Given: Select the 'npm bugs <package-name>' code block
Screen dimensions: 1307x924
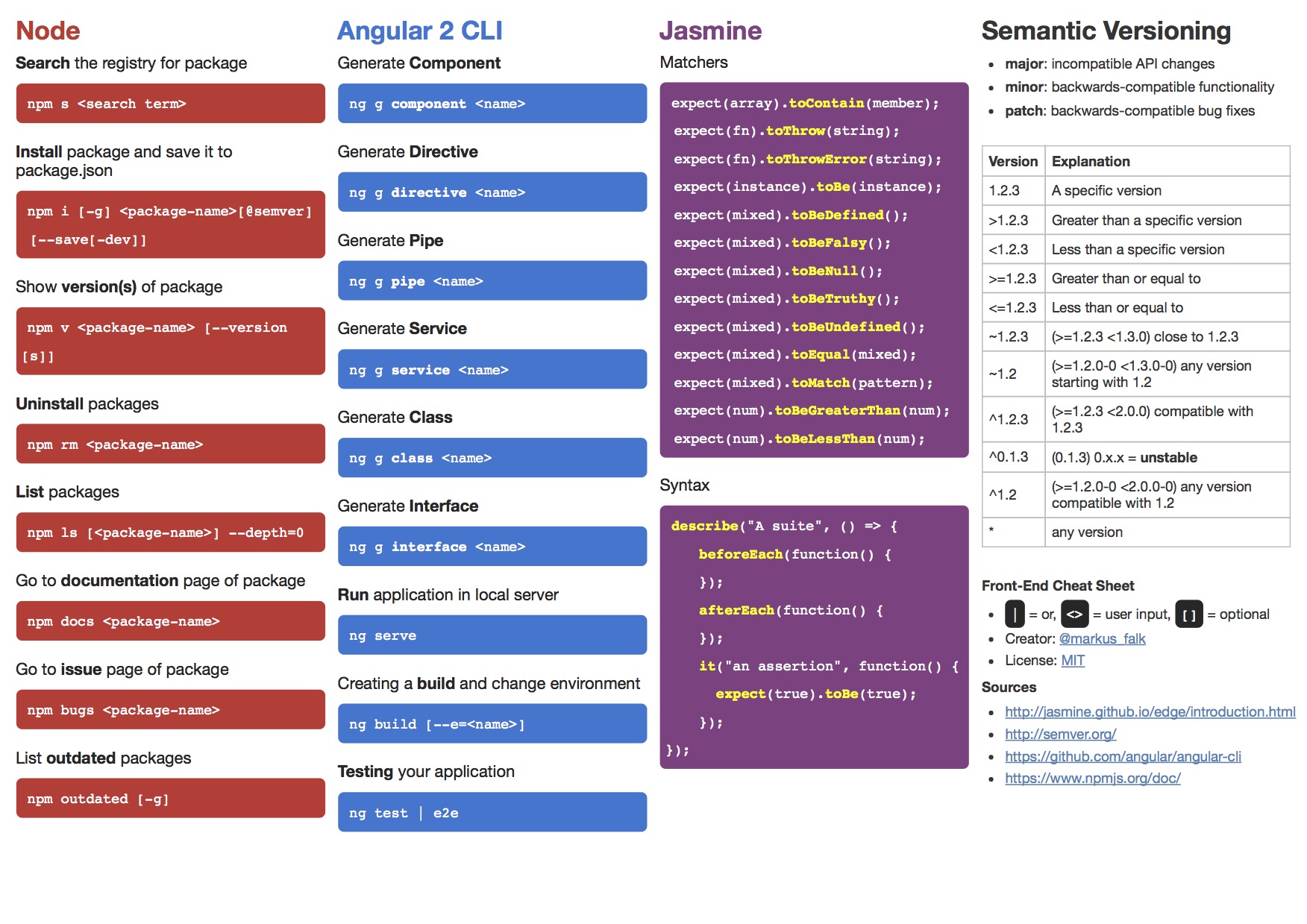Looking at the screenshot, I should click(170, 709).
